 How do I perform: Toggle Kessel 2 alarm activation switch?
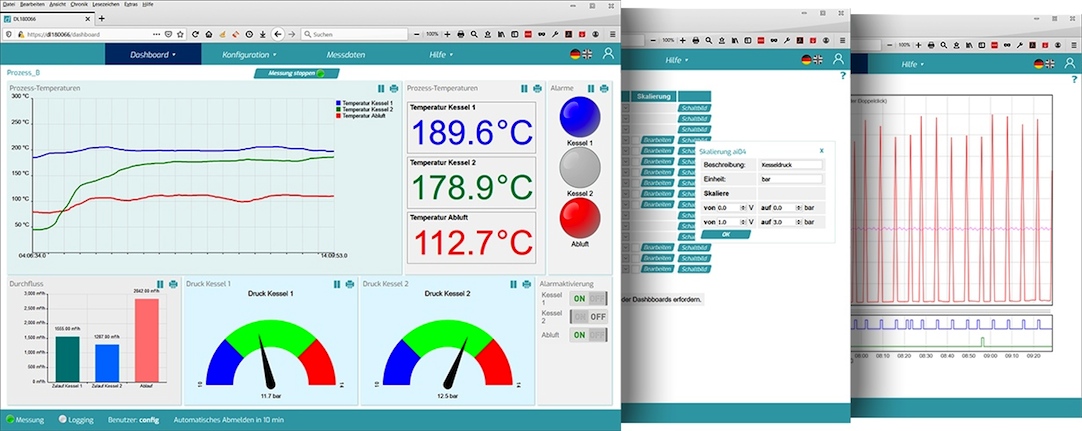point(589,317)
